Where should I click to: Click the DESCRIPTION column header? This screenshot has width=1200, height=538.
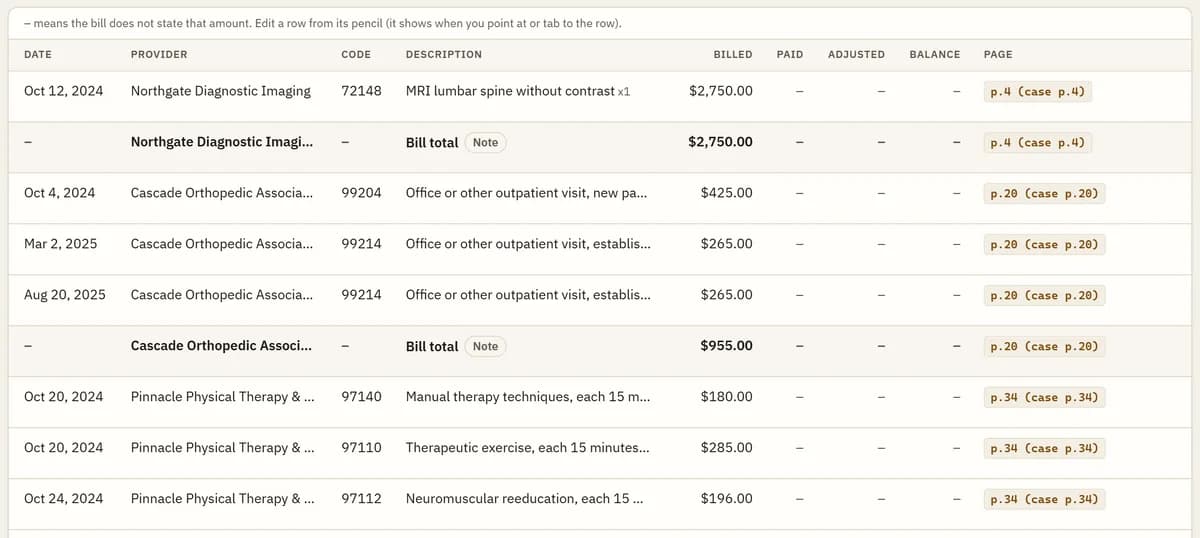[x=444, y=54]
